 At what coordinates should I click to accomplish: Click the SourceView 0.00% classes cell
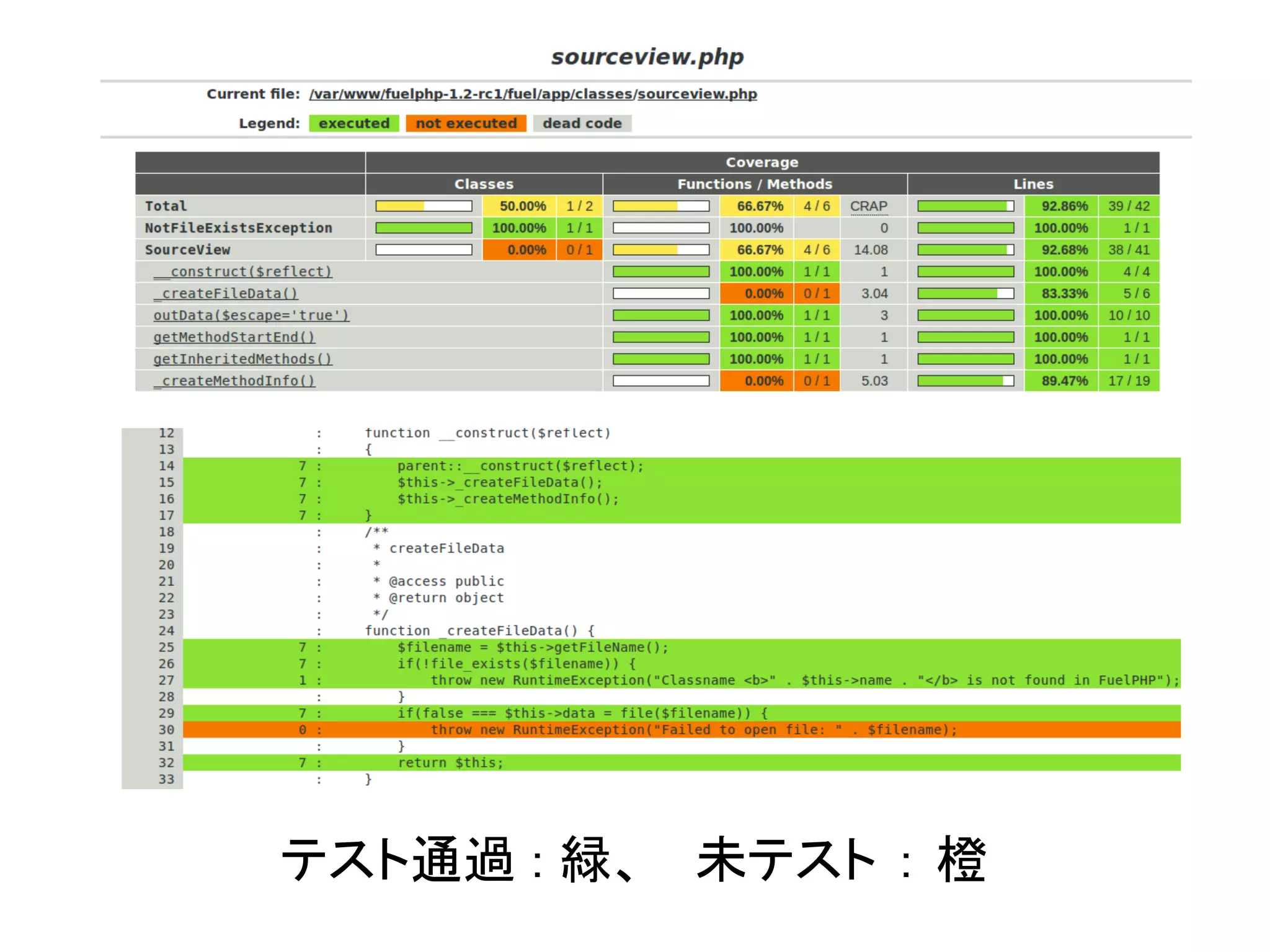[520, 250]
